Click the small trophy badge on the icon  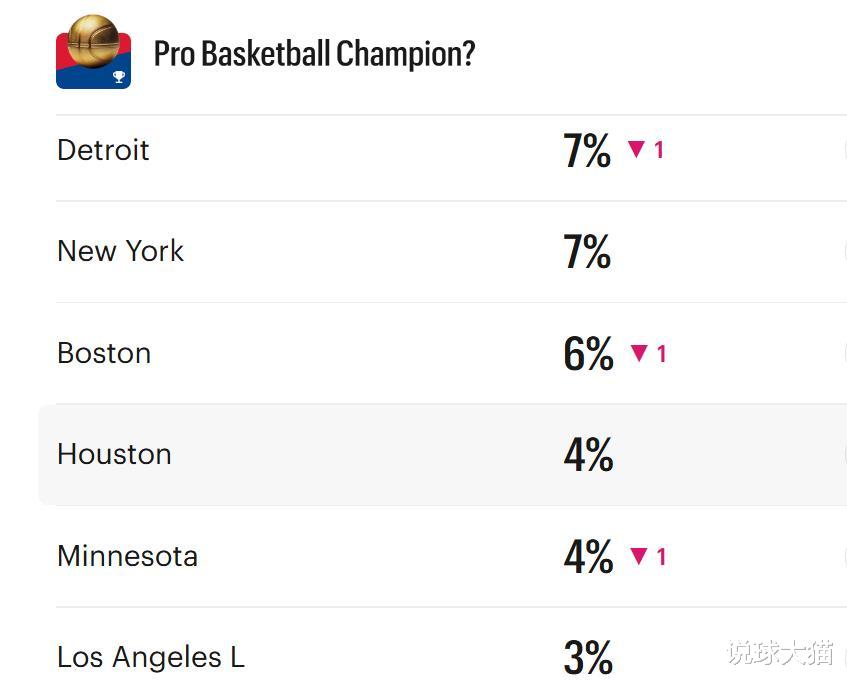pyautogui.click(x=119, y=77)
